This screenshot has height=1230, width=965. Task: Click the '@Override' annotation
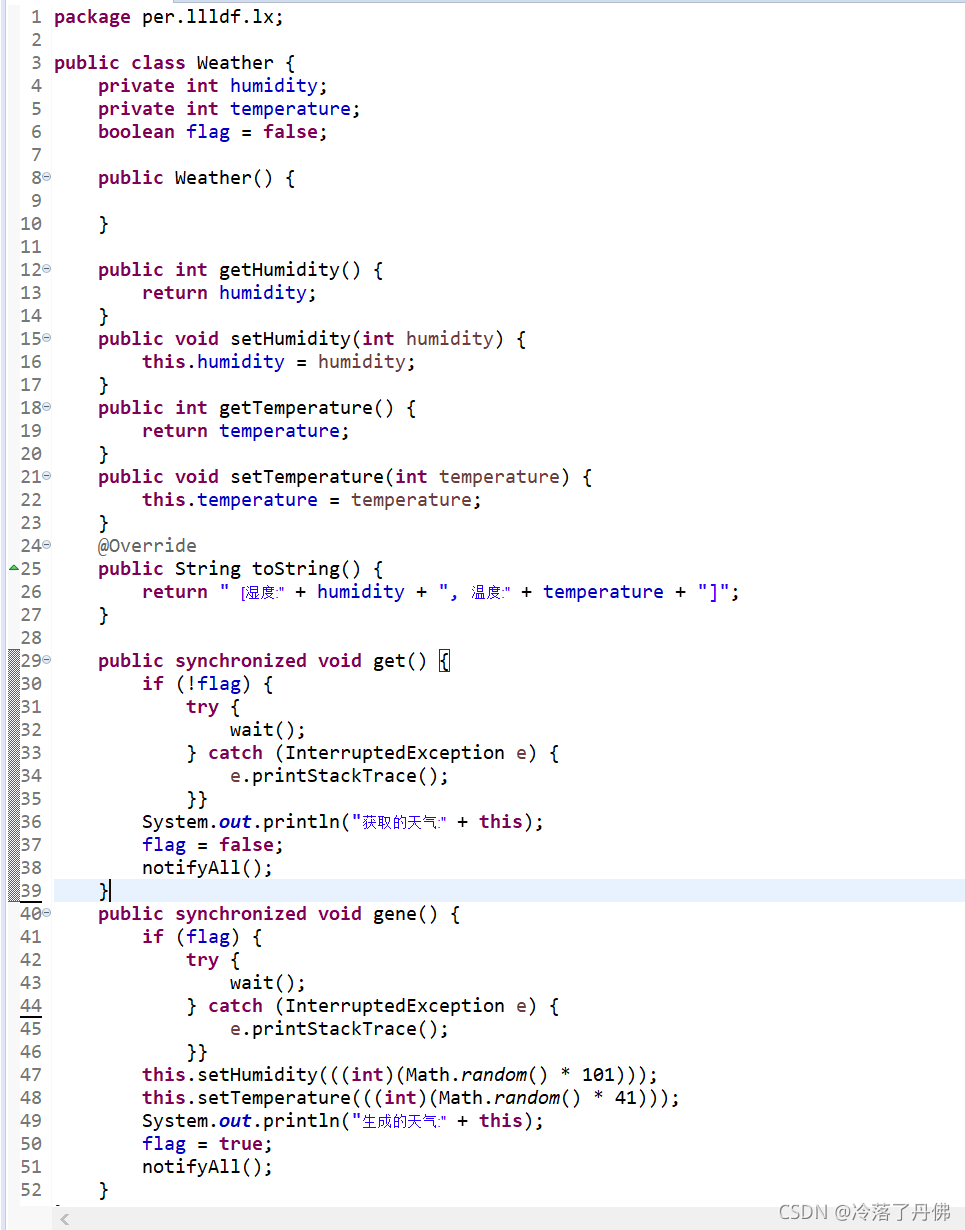click(x=147, y=546)
